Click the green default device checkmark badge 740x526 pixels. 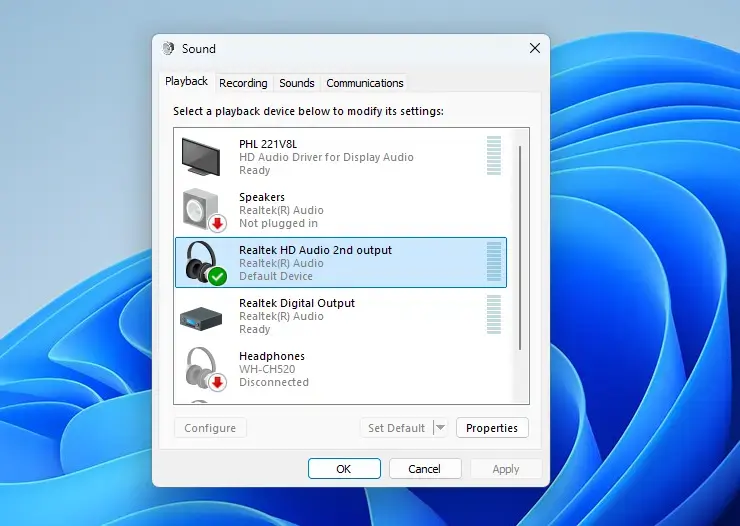(218, 276)
